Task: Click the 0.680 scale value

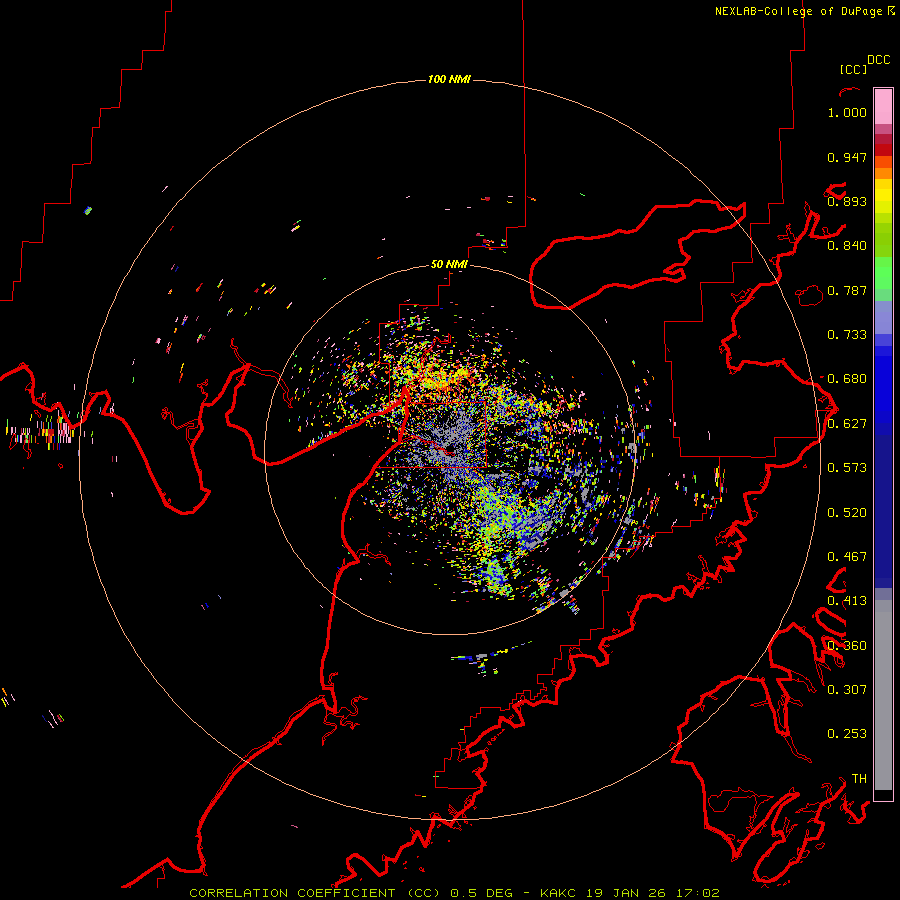Action: (x=847, y=379)
